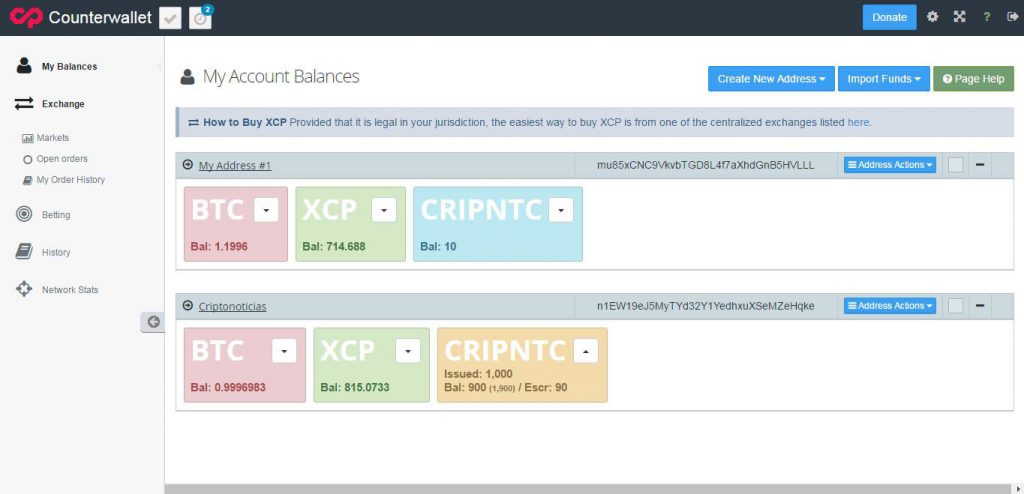Open the BTC dropdown under Criptonoticias
The width and height of the screenshot is (1024, 494).
point(284,351)
